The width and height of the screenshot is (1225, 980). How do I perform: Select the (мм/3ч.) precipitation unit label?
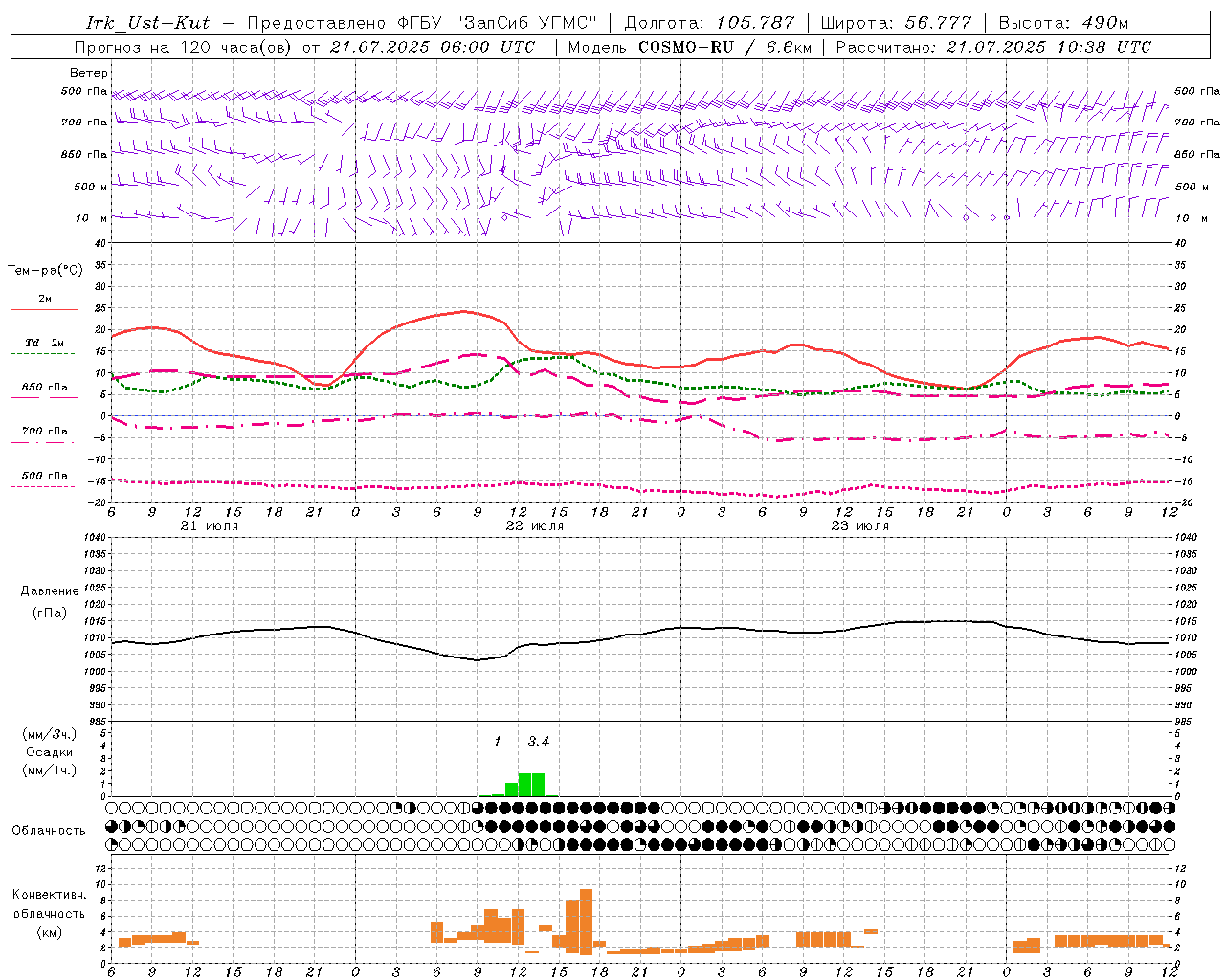tap(49, 734)
